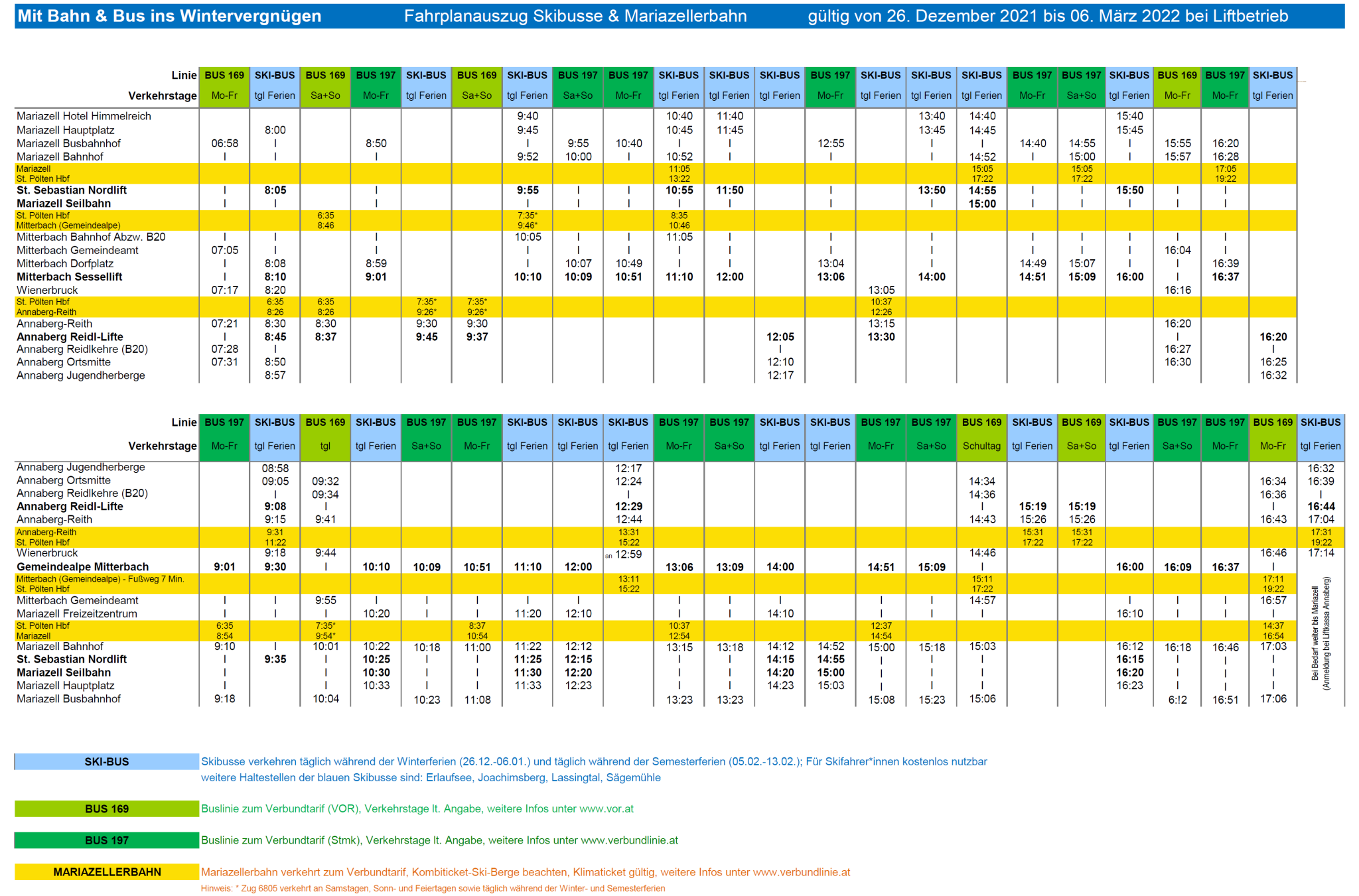Click the time "17:06" at Mariazell Busbahnhof

coord(1273,699)
